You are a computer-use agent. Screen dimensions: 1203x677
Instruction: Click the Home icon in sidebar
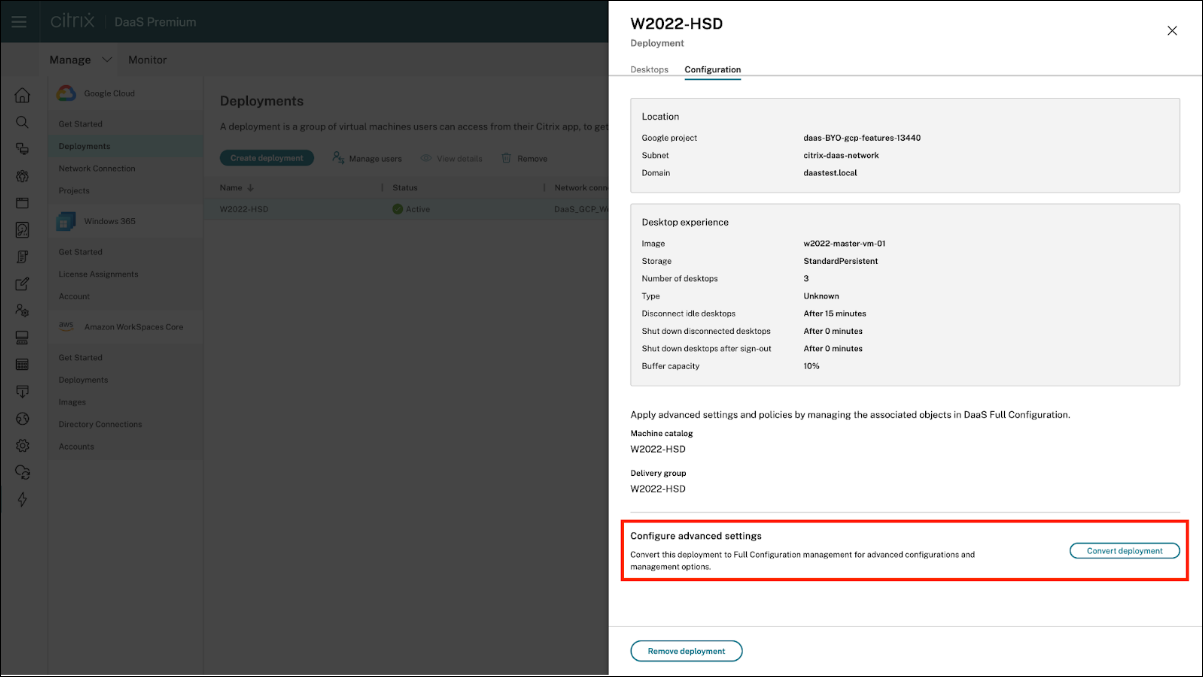click(22, 96)
